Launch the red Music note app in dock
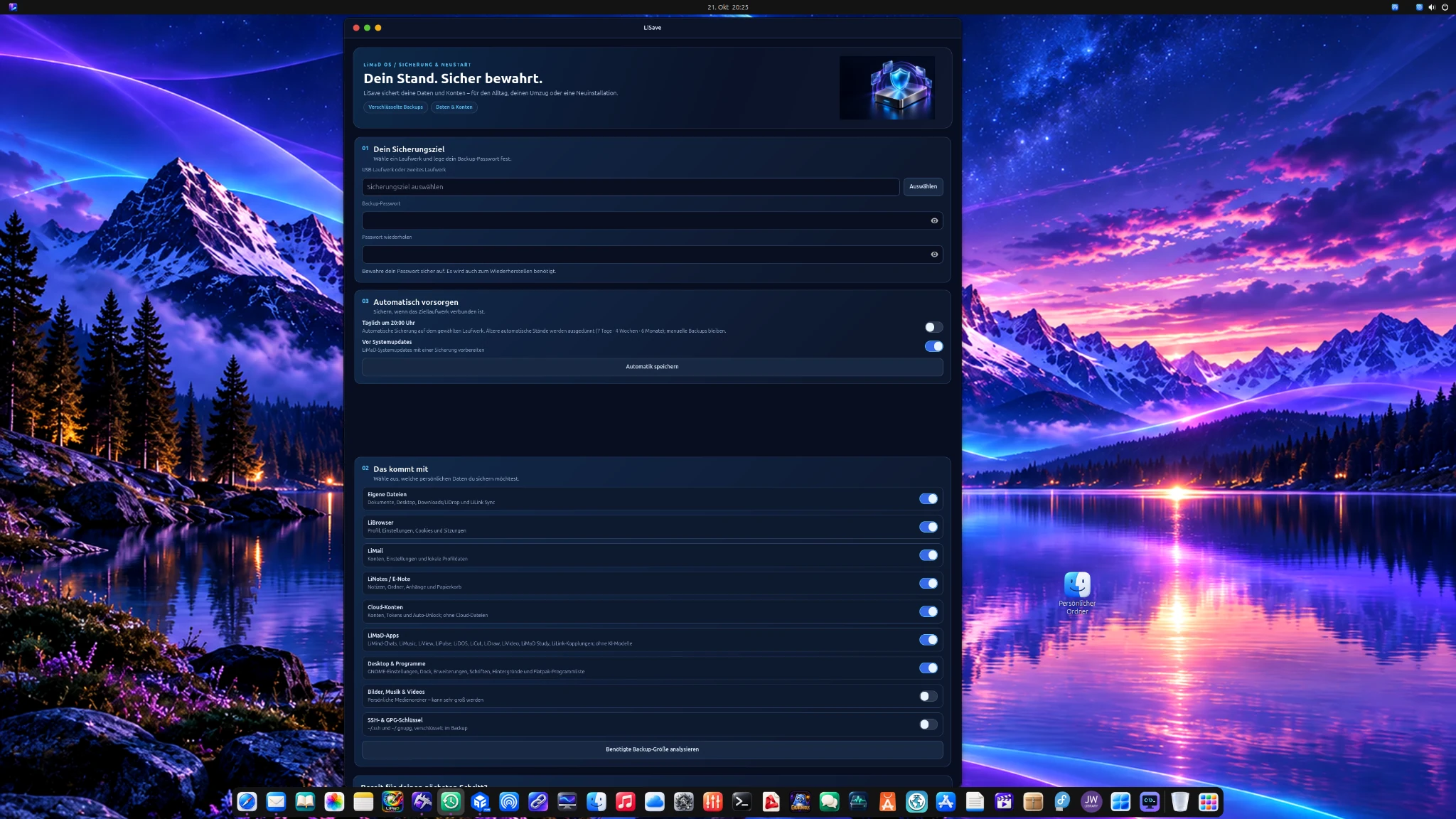Viewport: 1456px width, 819px height. (626, 802)
